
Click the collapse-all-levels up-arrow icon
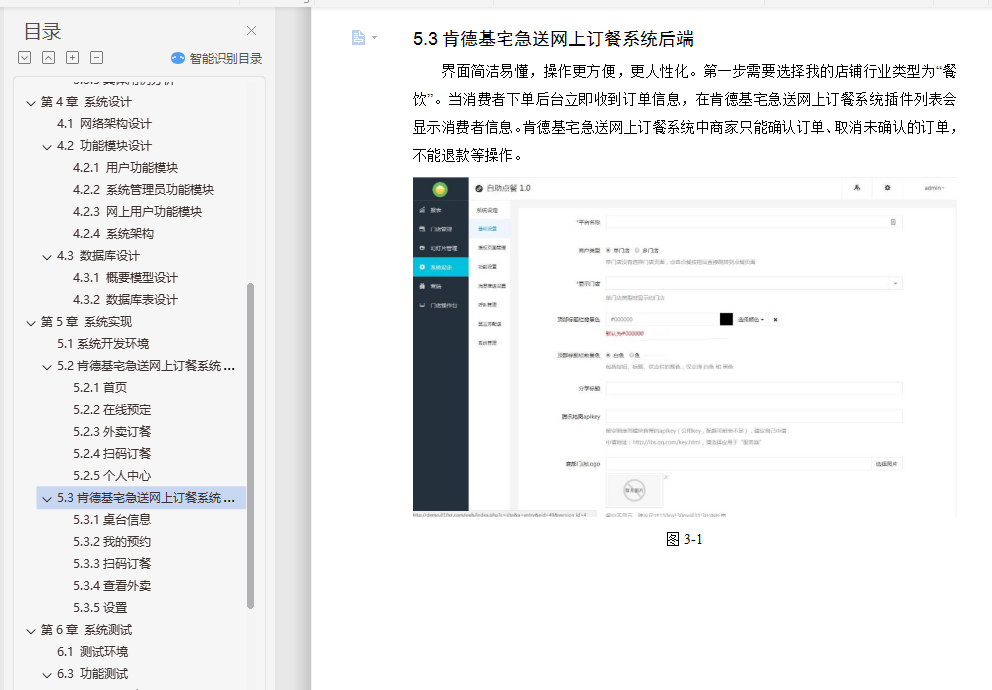click(x=48, y=58)
